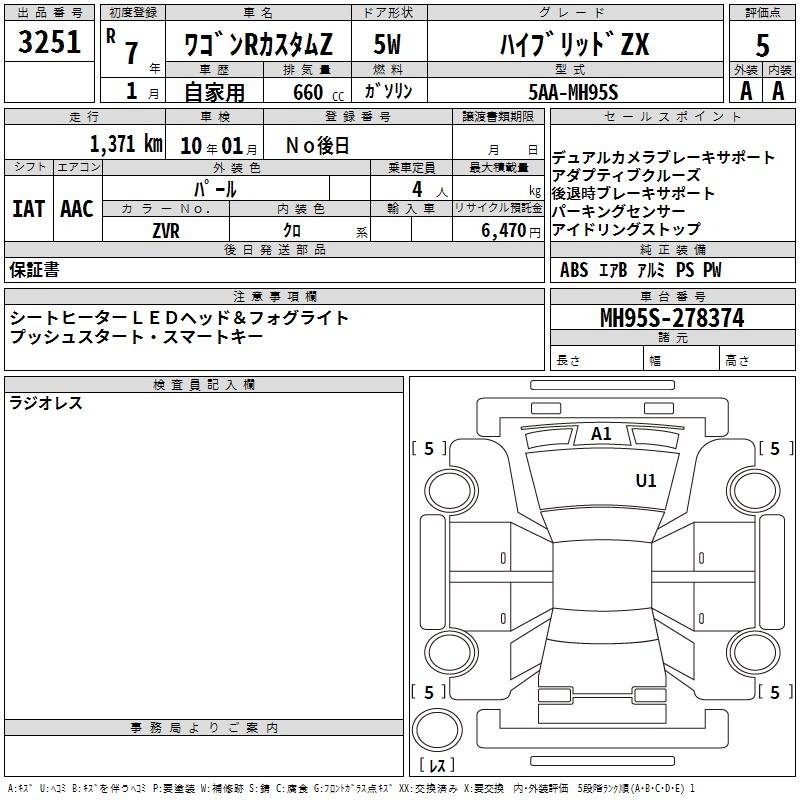
Task: Select the front-left tire rating [5]
Action: [x=429, y=449]
